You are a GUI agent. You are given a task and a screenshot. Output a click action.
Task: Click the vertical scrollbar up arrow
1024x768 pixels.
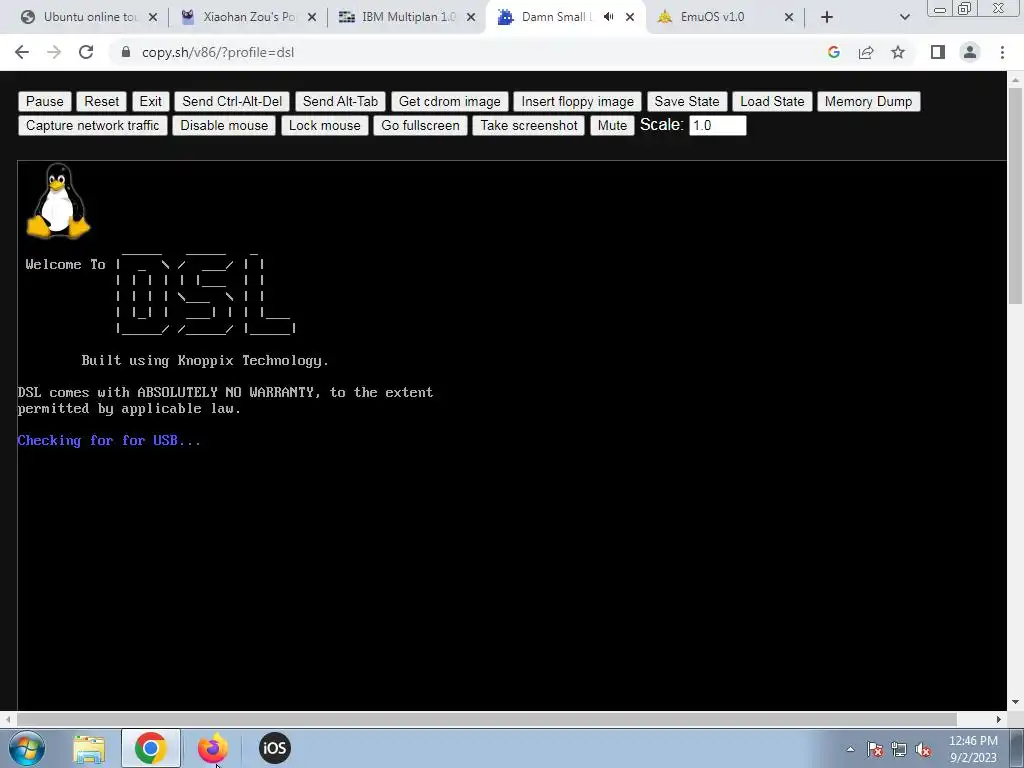point(1016,80)
